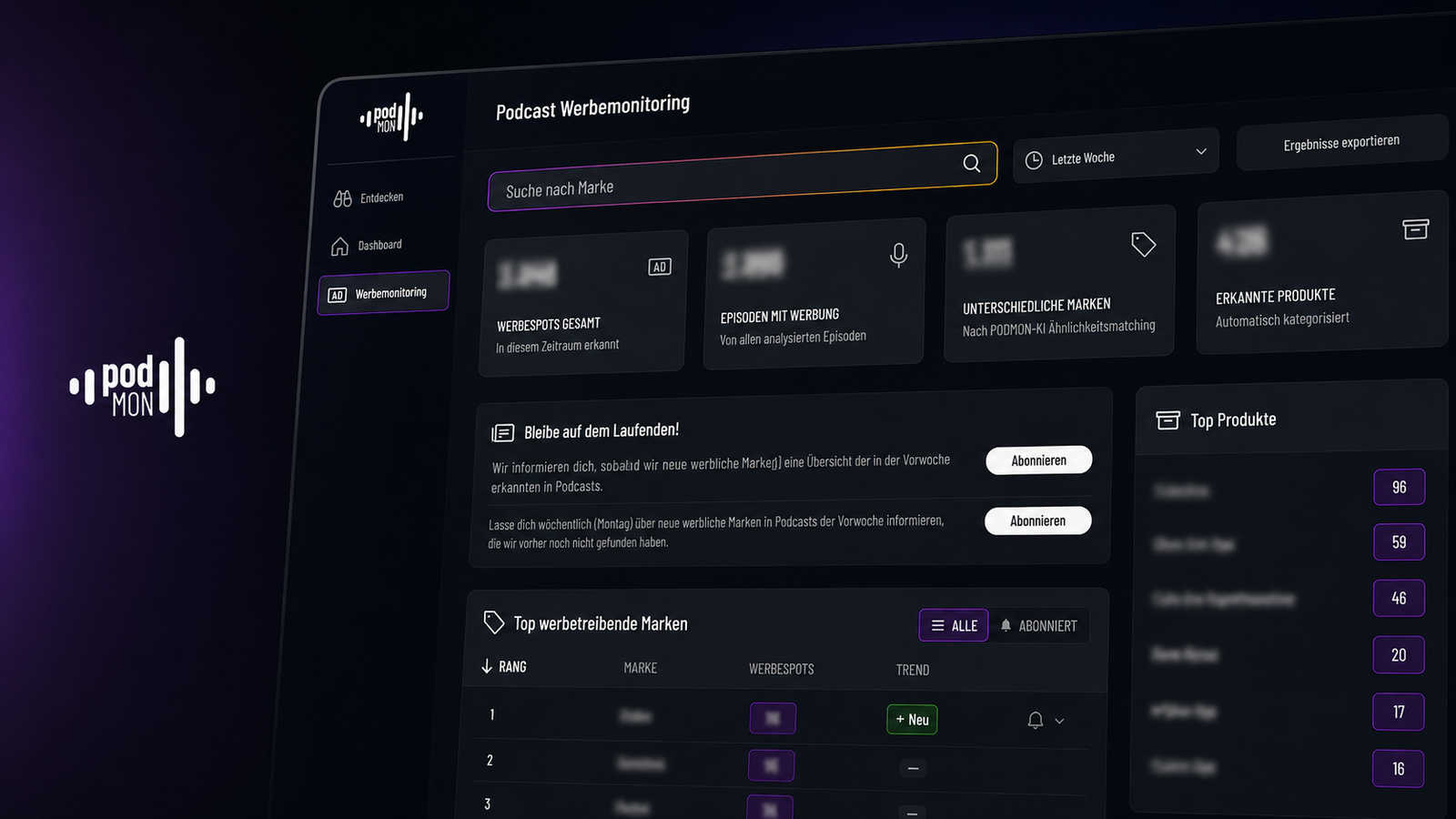Click Abonnieren next to 'Wir informieren dich'
Screen dimensions: 1456x819
pos(1039,460)
